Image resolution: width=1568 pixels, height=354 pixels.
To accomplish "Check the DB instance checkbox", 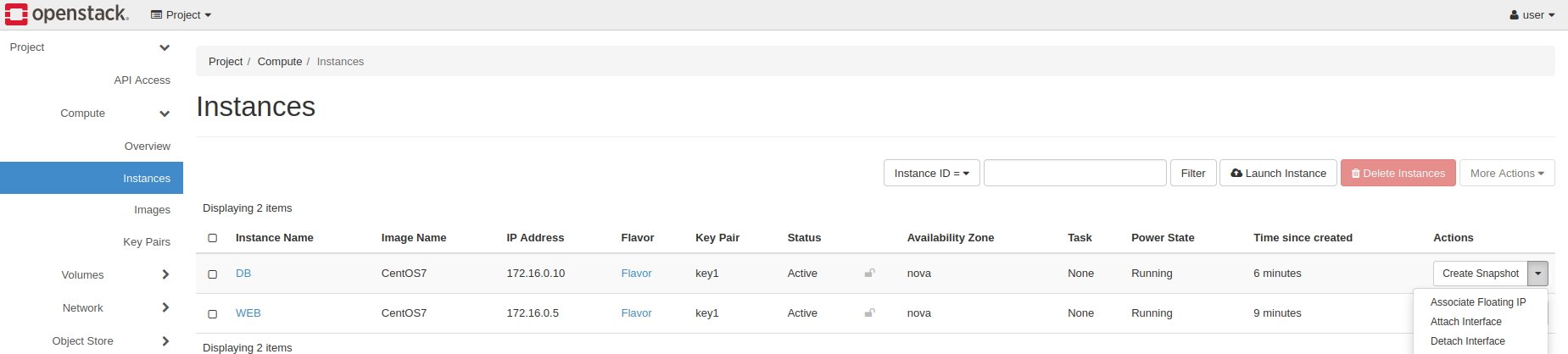I will click(213, 274).
